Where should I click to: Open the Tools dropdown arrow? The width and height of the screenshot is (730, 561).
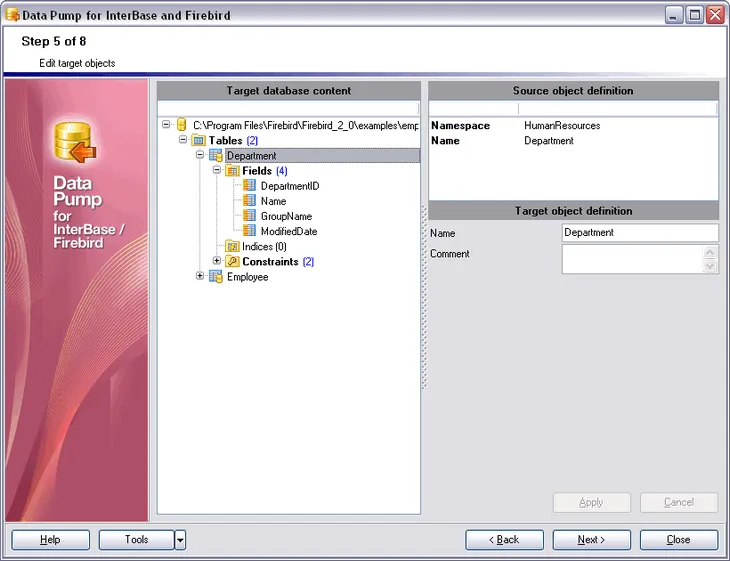[180, 540]
